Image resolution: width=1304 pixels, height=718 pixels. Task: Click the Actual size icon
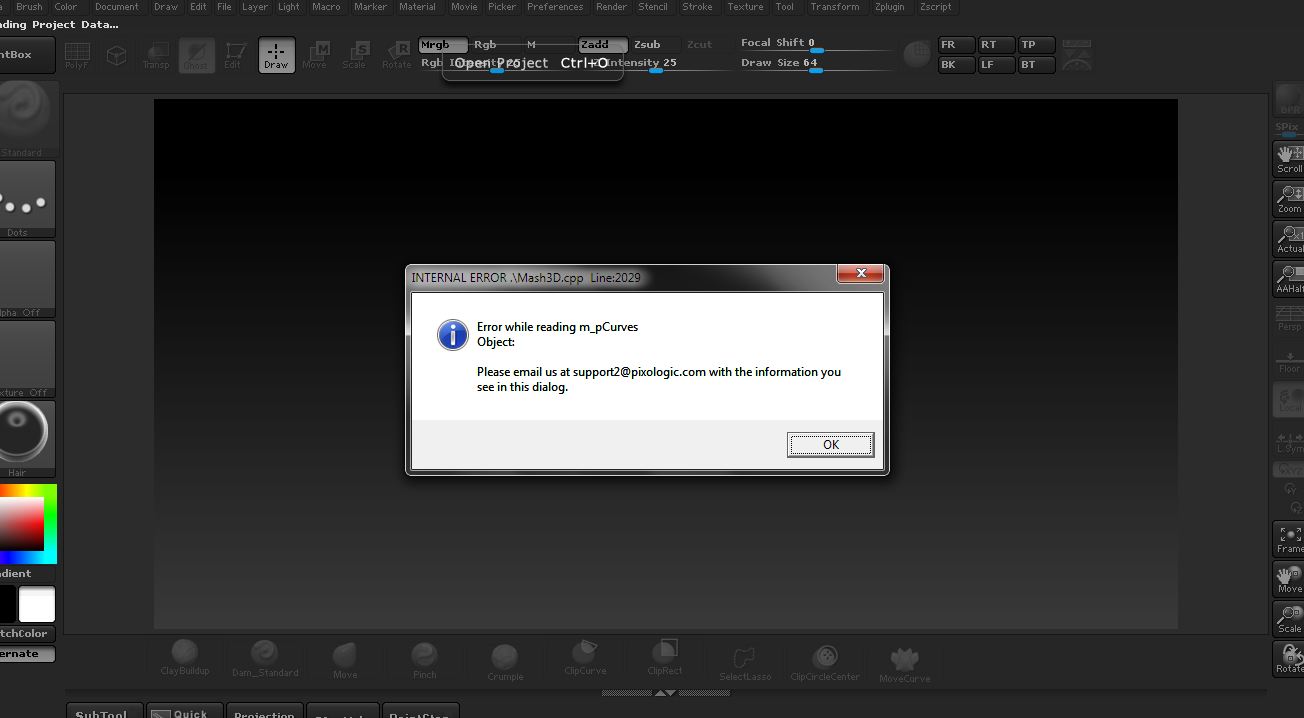pyautogui.click(x=1289, y=239)
